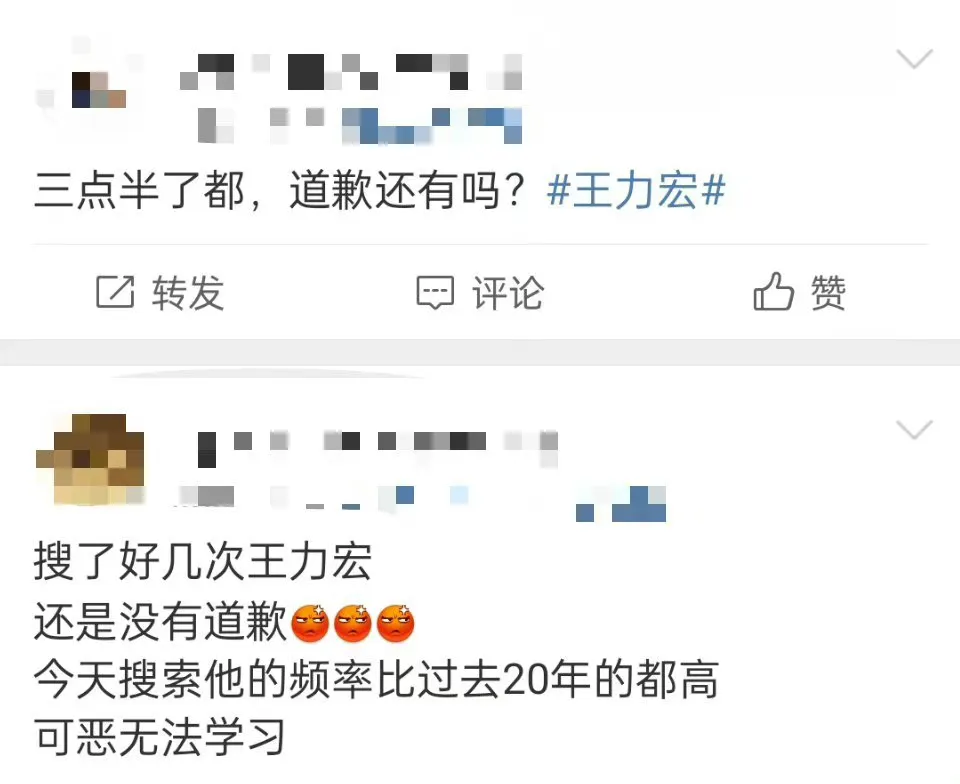Tap the comment speech-bubble icon
This screenshot has width=960, height=784.
pos(435,292)
